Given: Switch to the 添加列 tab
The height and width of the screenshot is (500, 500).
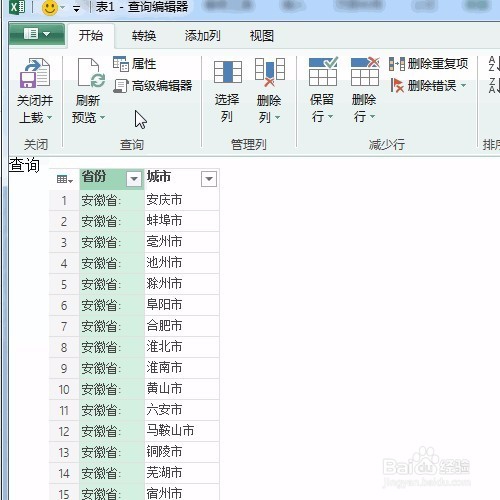Looking at the screenshot, I should click(x=202, y=36).
